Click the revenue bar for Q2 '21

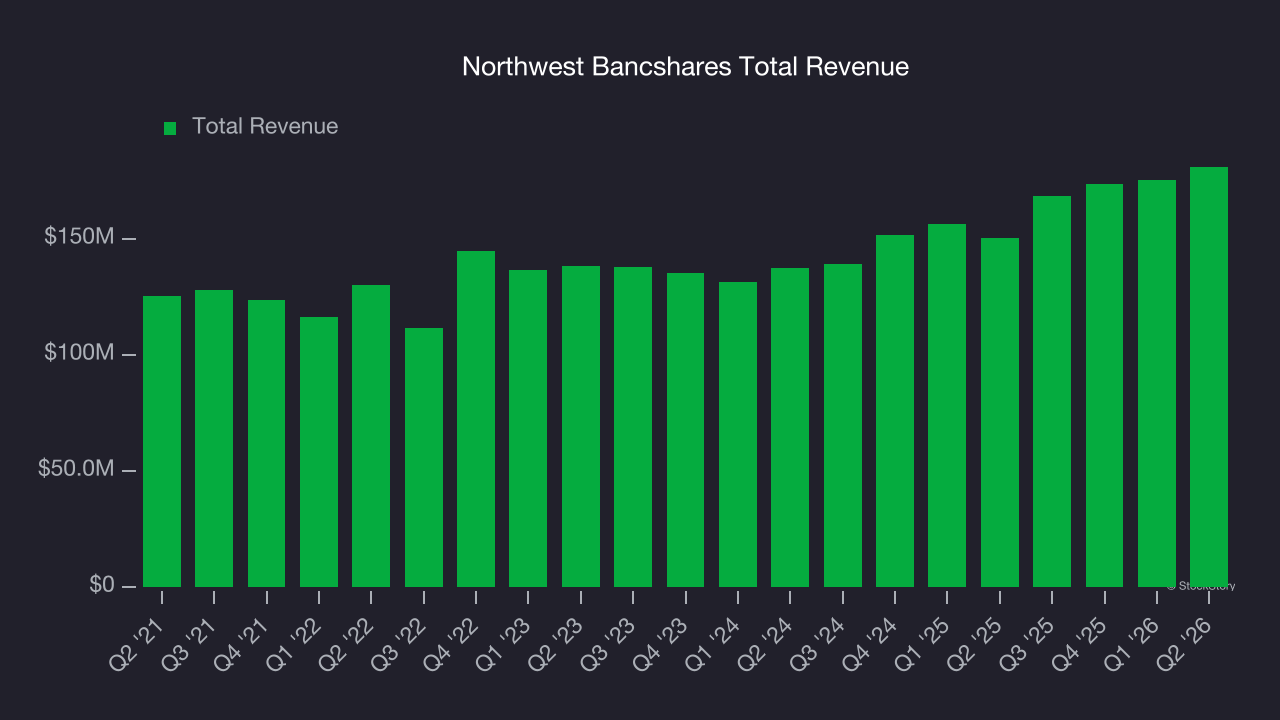point(162,441)
